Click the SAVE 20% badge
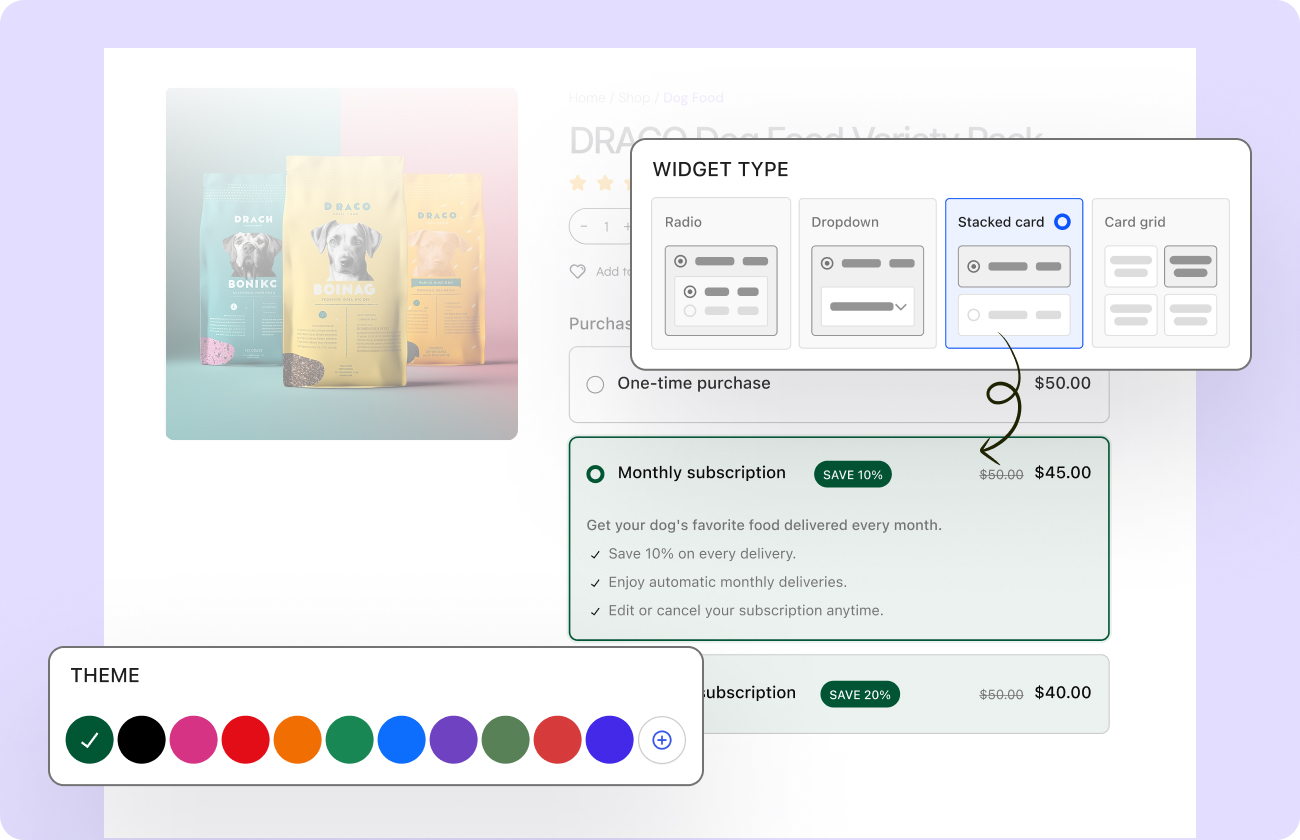1300x840 pixels. pos(860,694)
